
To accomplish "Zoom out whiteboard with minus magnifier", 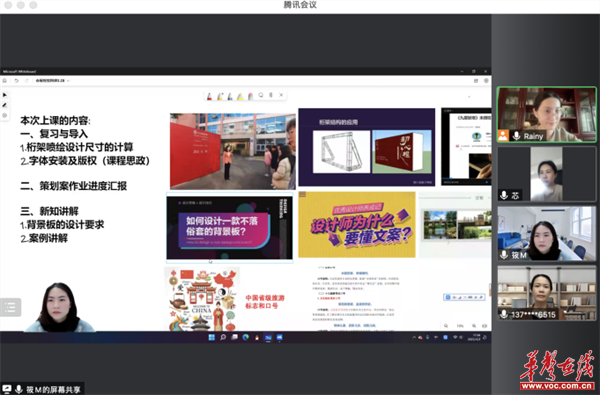I will point(446,326).
